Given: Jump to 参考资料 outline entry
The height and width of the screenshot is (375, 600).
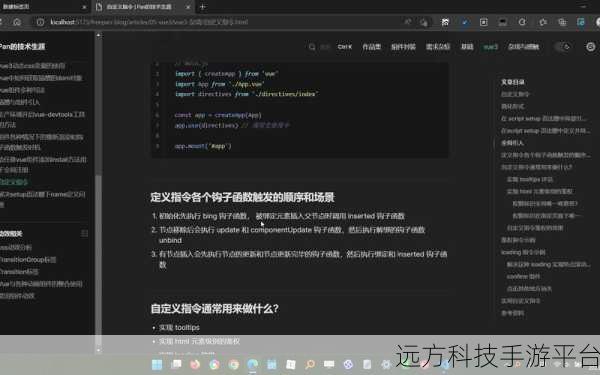Looking at the screenshot, I should coord(512,313).
